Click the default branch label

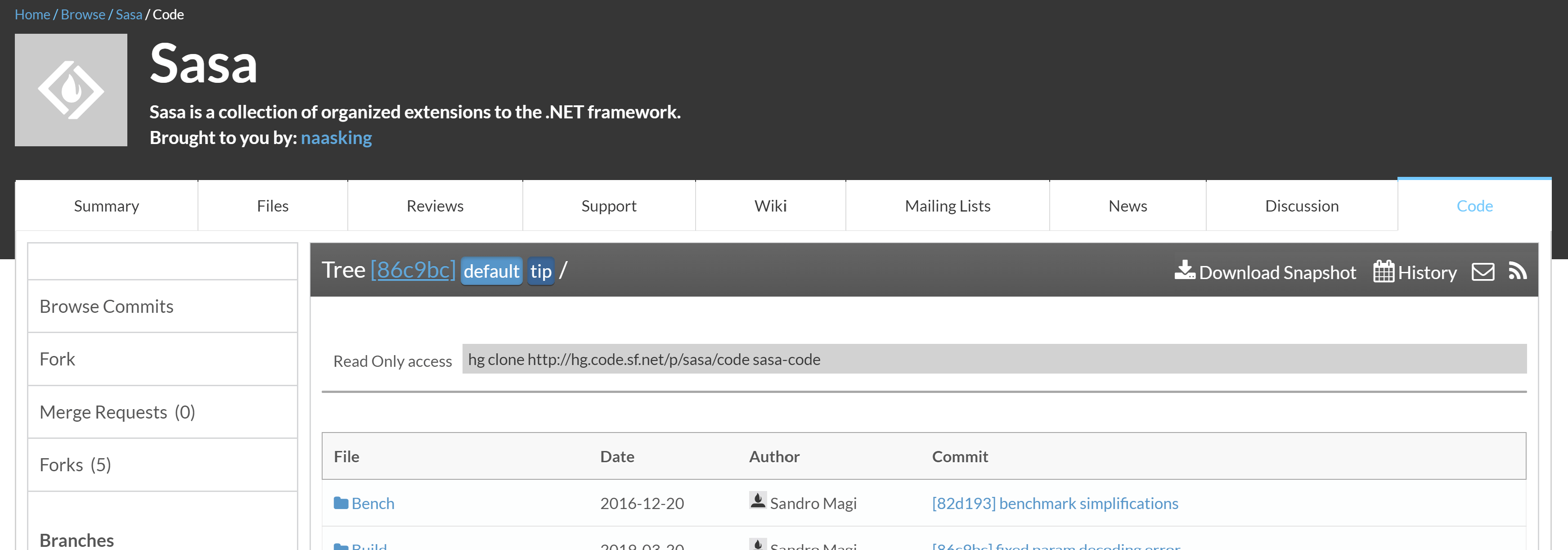coord(491,271)
